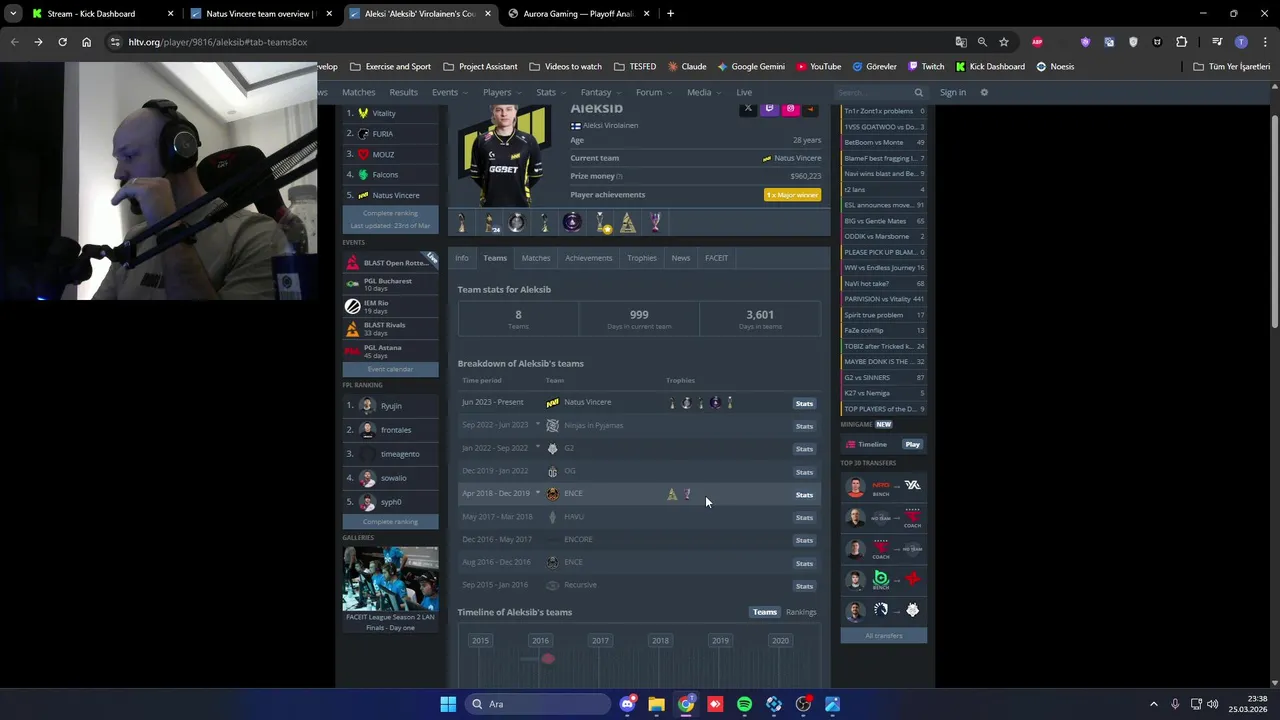Viewport: 1280px width, 720px height.
Task: Open FACEIT League Season 2 gallery thumbnail
Action: click(390, 579)
